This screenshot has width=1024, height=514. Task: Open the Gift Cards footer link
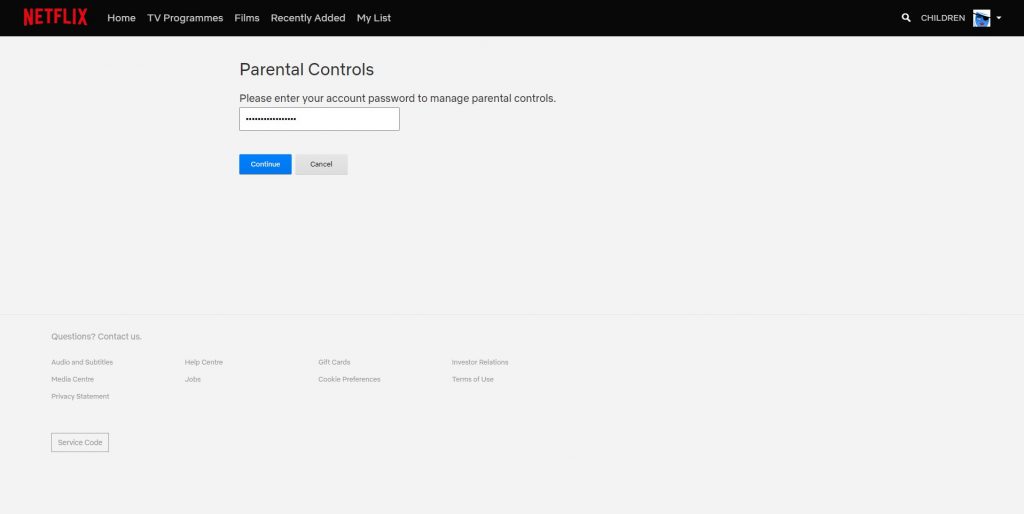(334, 362)
